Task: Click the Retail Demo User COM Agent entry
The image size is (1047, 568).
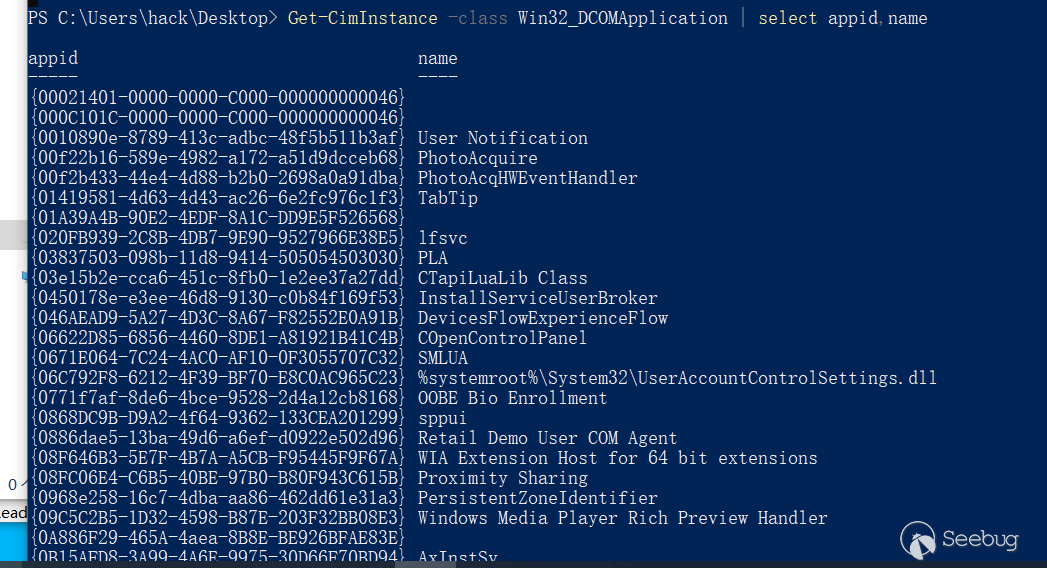Action: click(547, 438)
